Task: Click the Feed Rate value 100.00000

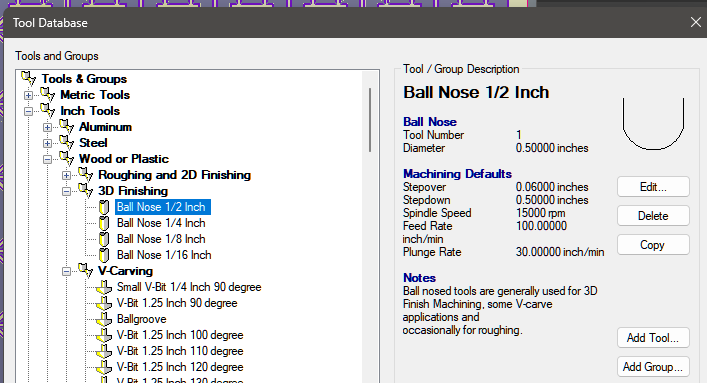Action: [541, 226]
